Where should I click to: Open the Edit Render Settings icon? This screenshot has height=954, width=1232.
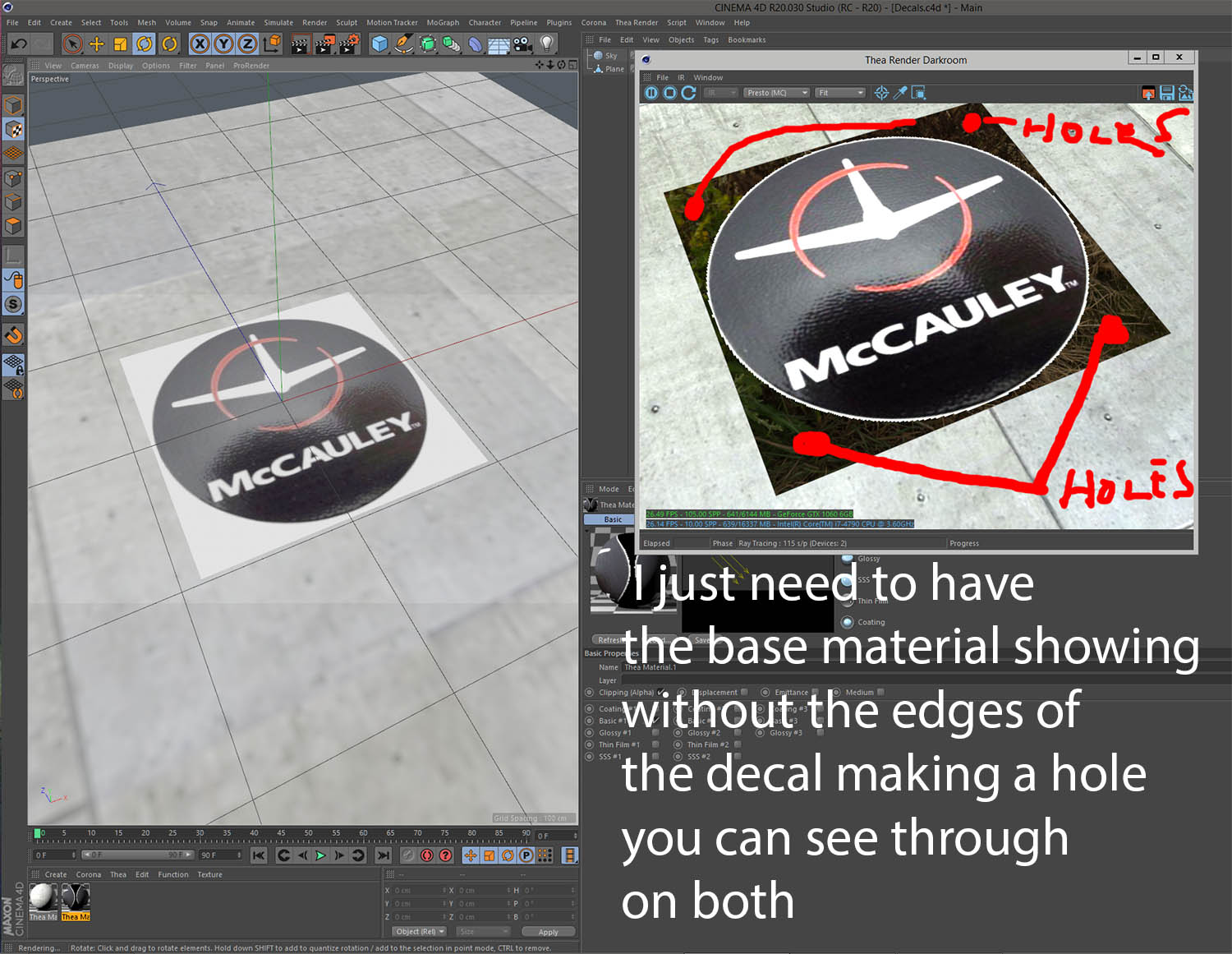350,44
